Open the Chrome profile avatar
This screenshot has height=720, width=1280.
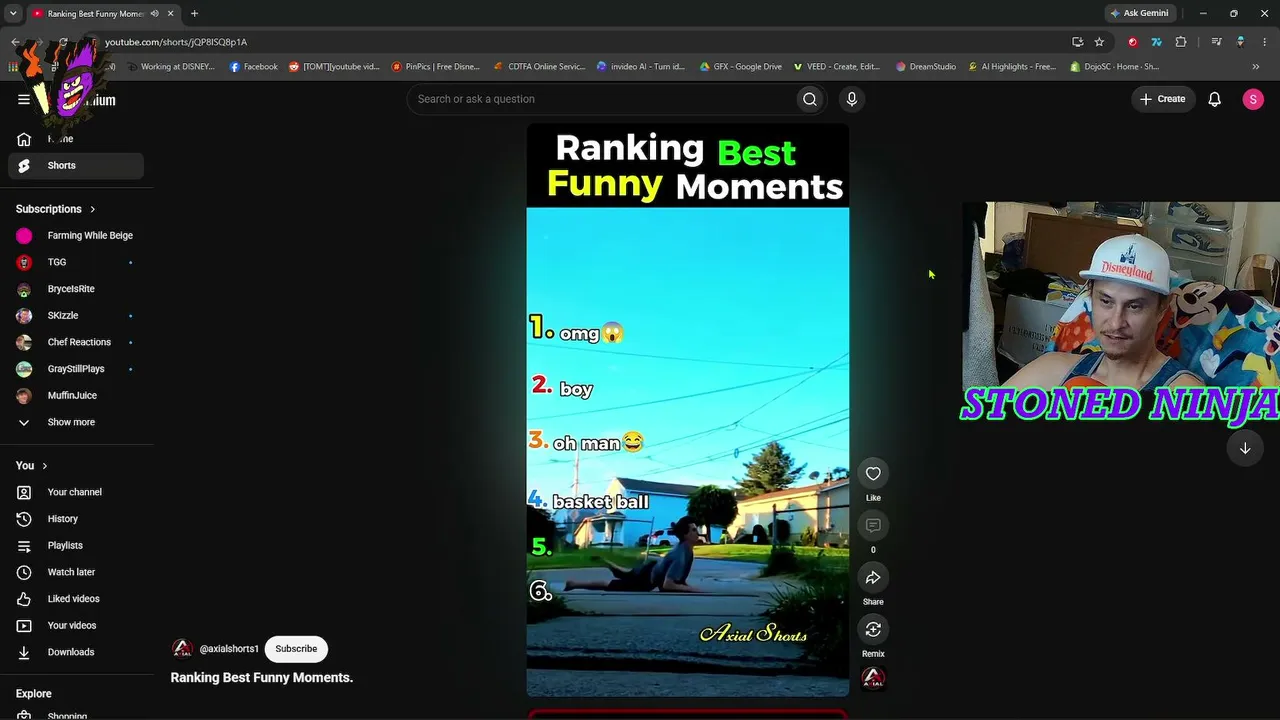tap(1240, 42)
